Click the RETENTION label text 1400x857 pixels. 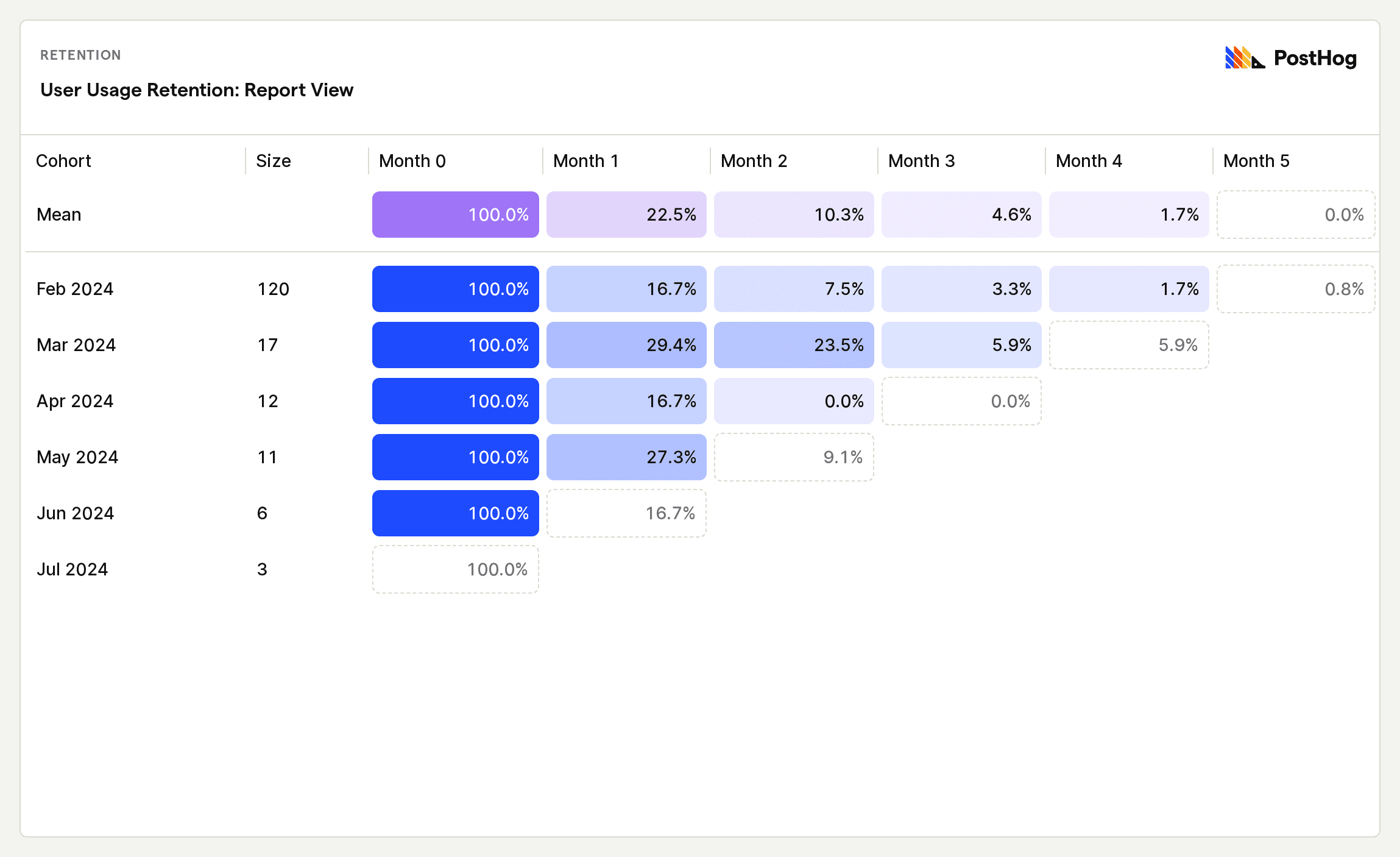(x=80, y=55)
